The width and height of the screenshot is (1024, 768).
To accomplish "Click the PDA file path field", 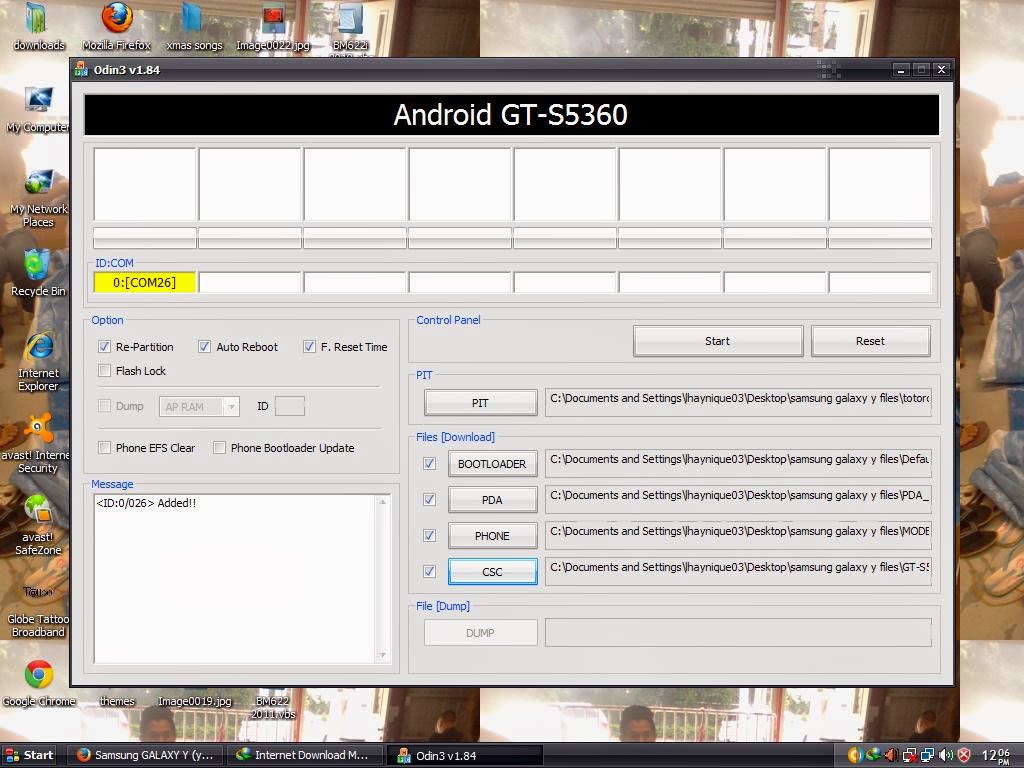I will [739, 499].
